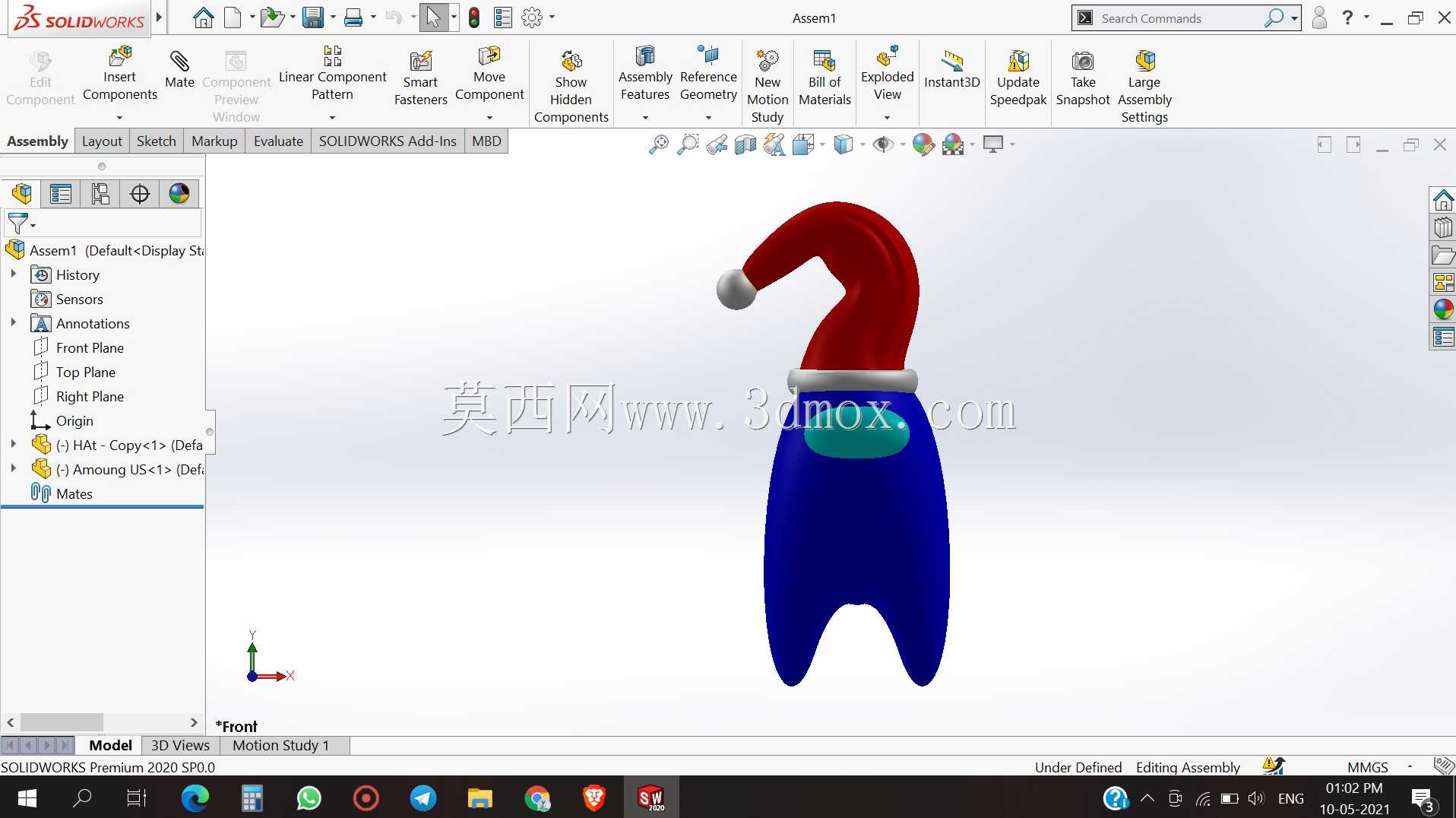Click Show Hidden Components
The height and width of the screenshot is (818, 1456).
click(571, 85)
